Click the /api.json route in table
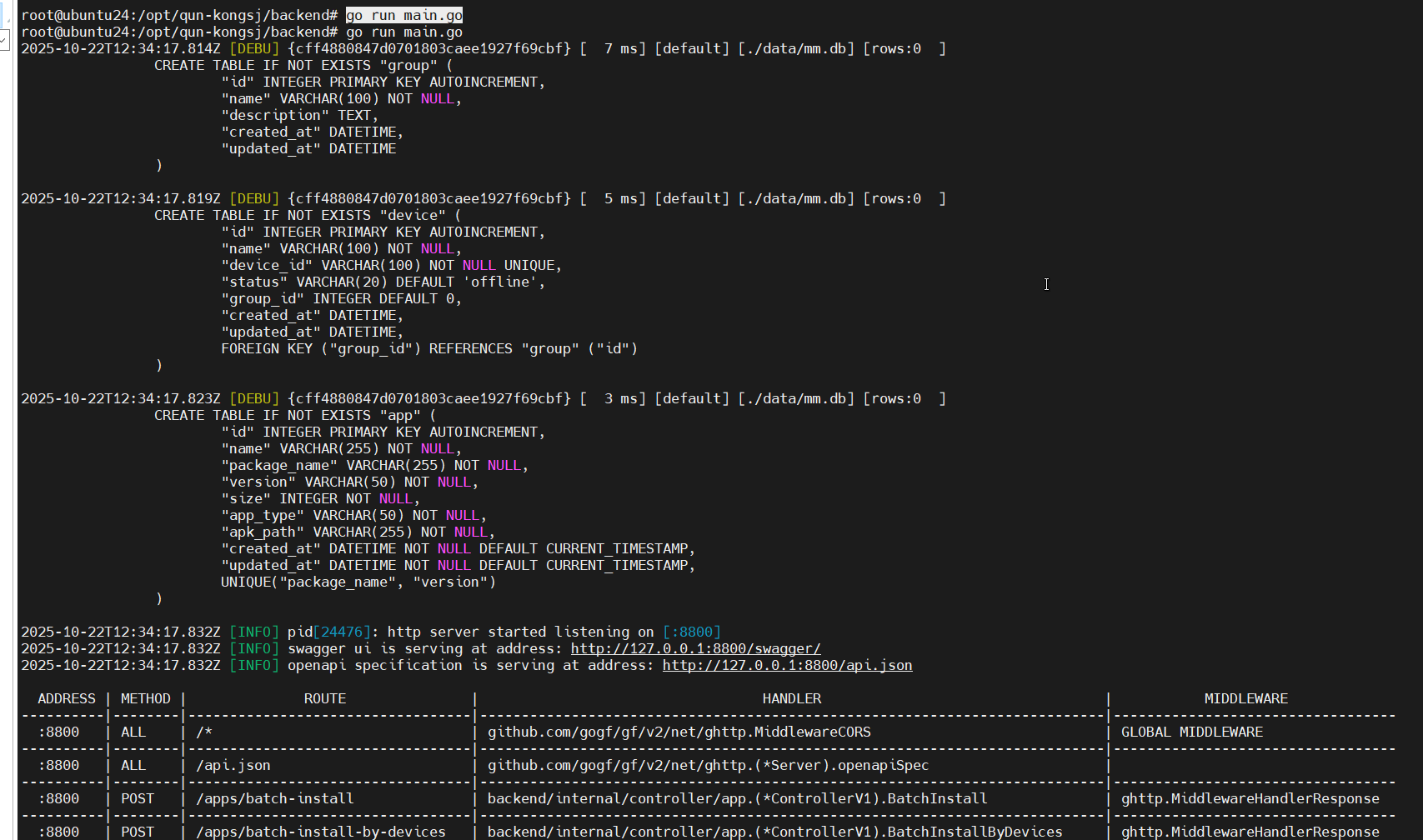This screenshot has width=1423, height=840. (233, 765)
